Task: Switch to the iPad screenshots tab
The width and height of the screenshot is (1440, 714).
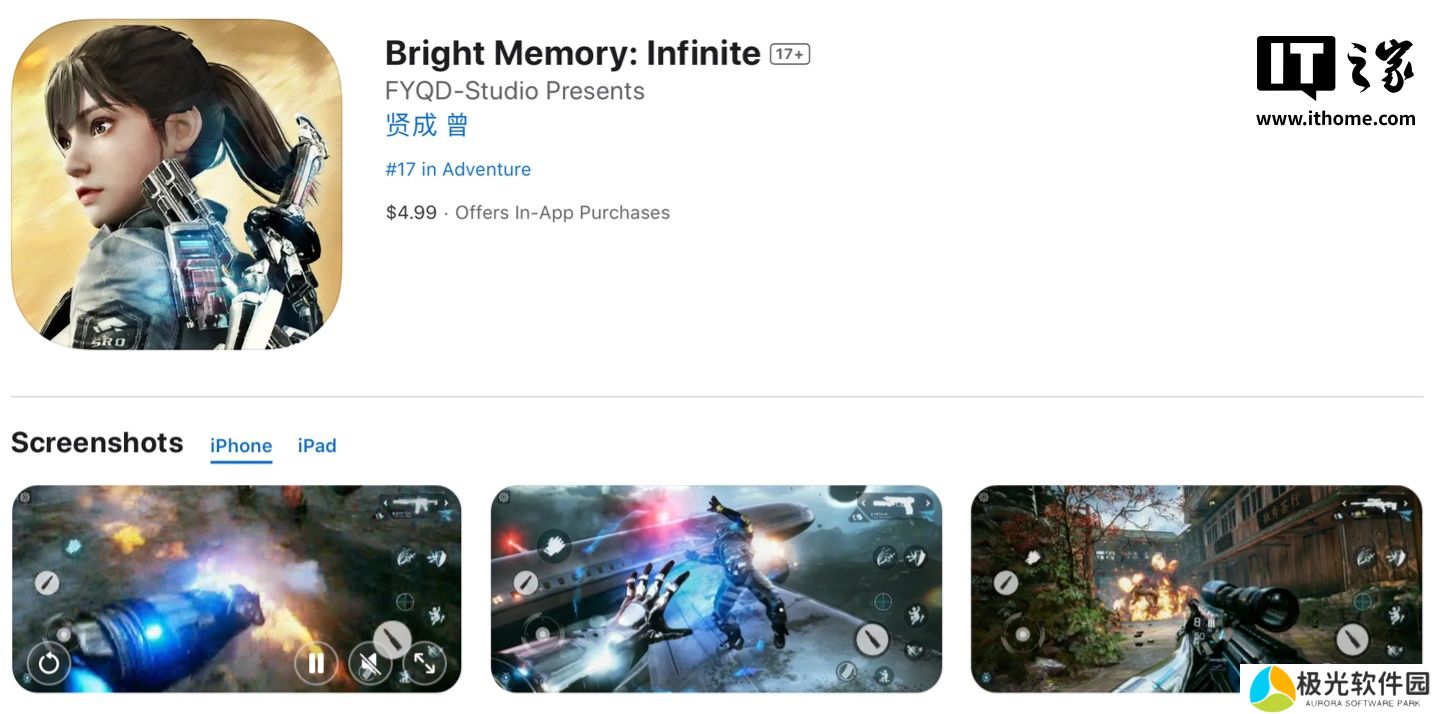Action: pos(317,446)
